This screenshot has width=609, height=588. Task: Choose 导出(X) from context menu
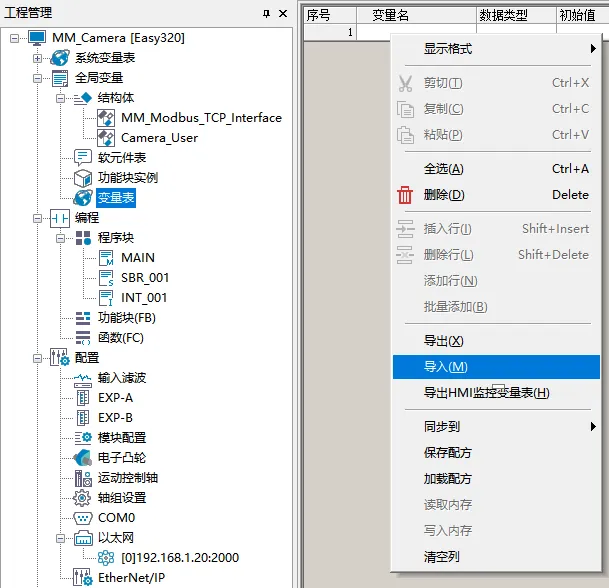[496, 341]
